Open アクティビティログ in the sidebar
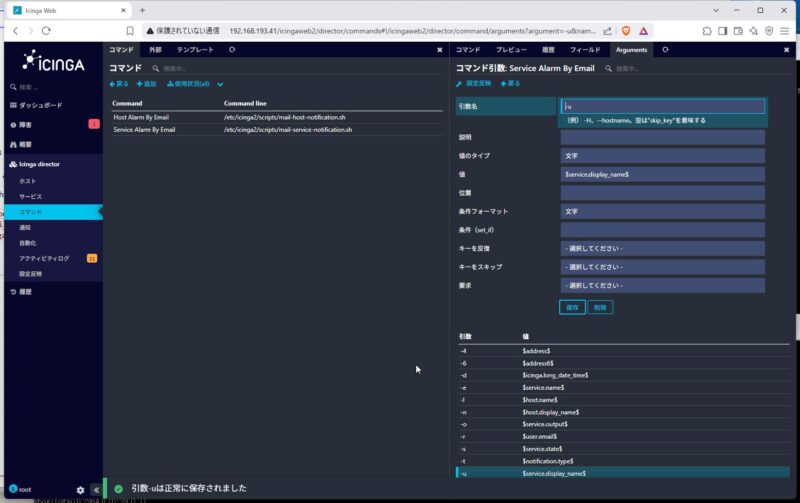The height and width of the screenshot is (503, 800). (44, 259)
